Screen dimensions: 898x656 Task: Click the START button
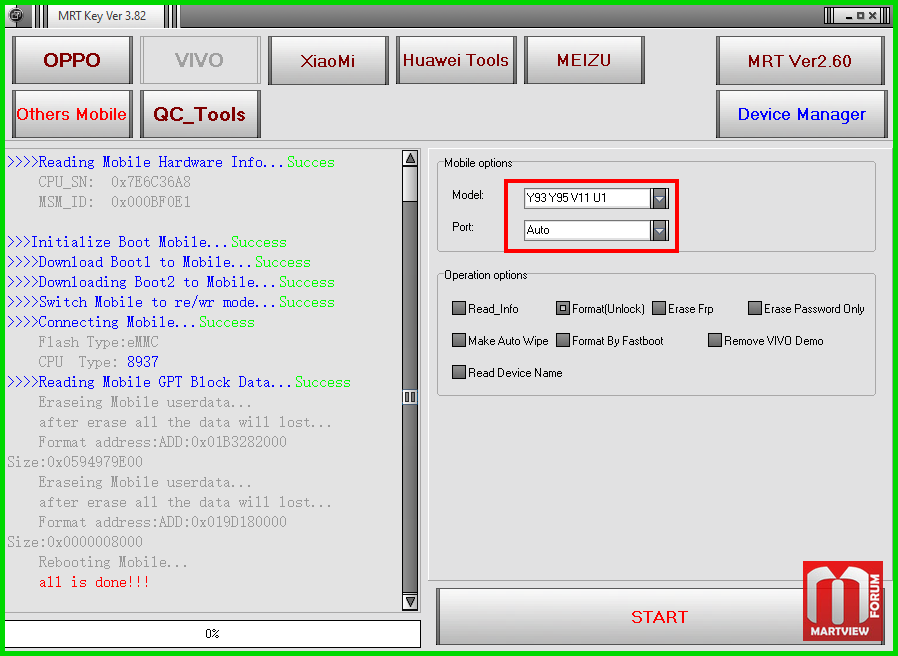660,616
